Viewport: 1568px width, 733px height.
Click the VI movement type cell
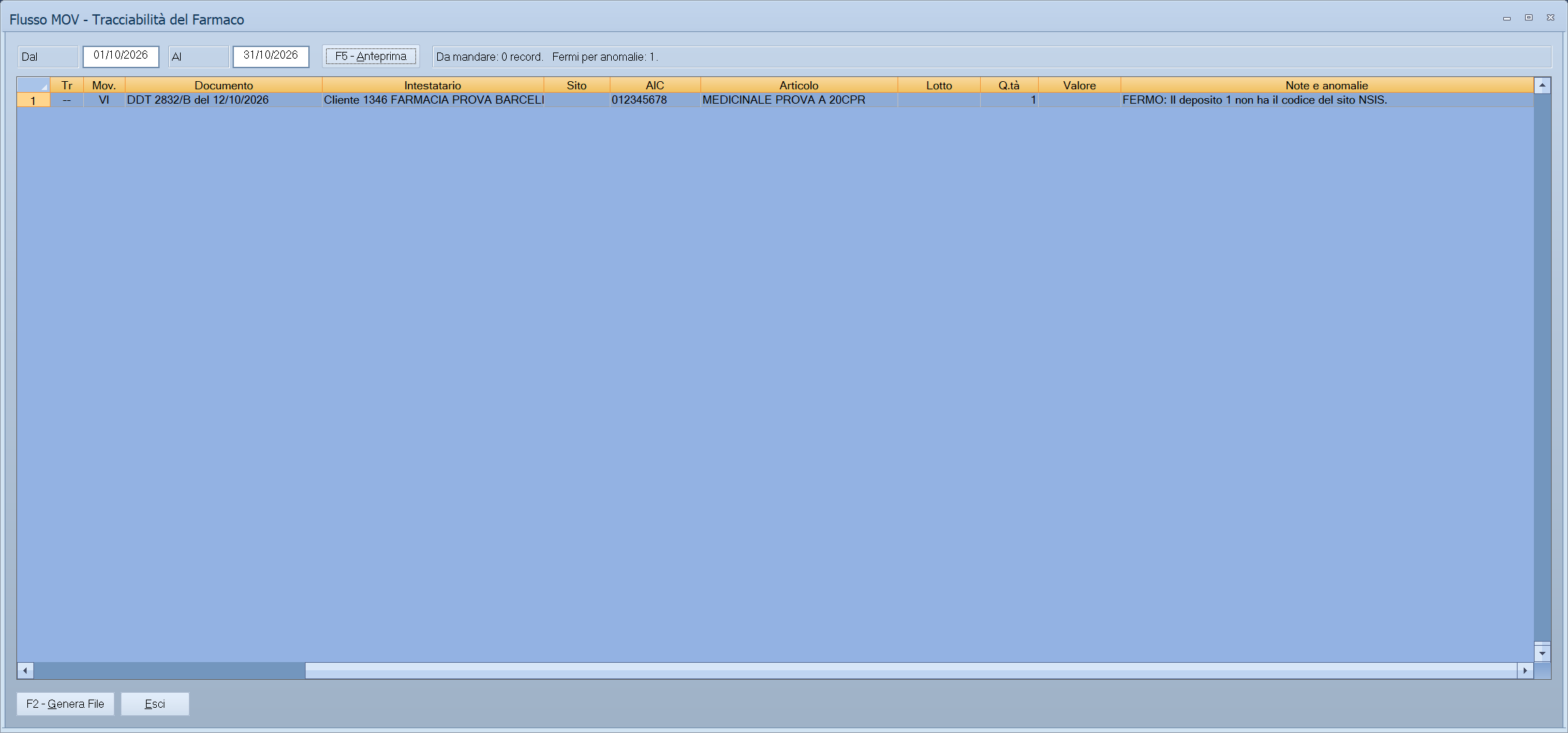(x=104, y=100)
